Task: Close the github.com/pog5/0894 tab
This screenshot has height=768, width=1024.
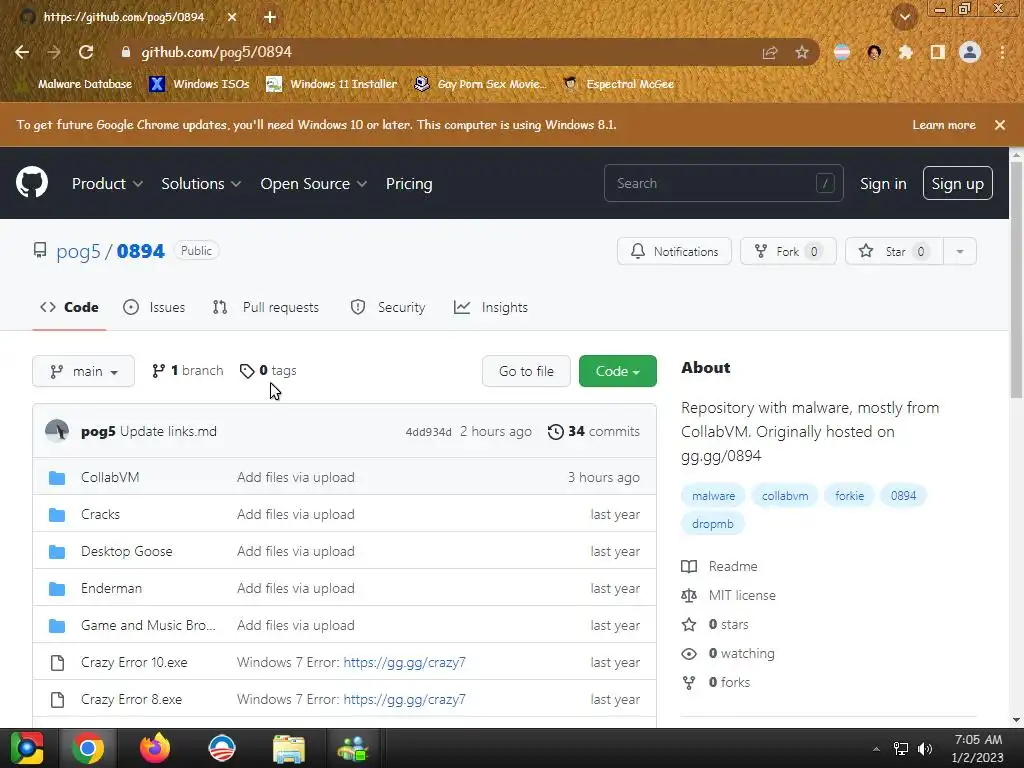Action: (232, 17)
